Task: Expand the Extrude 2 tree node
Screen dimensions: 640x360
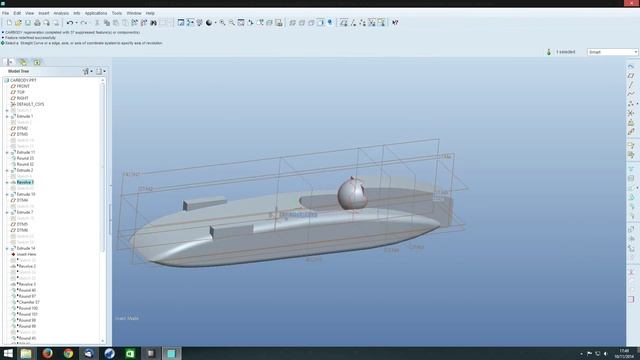Action: point(7,170)
